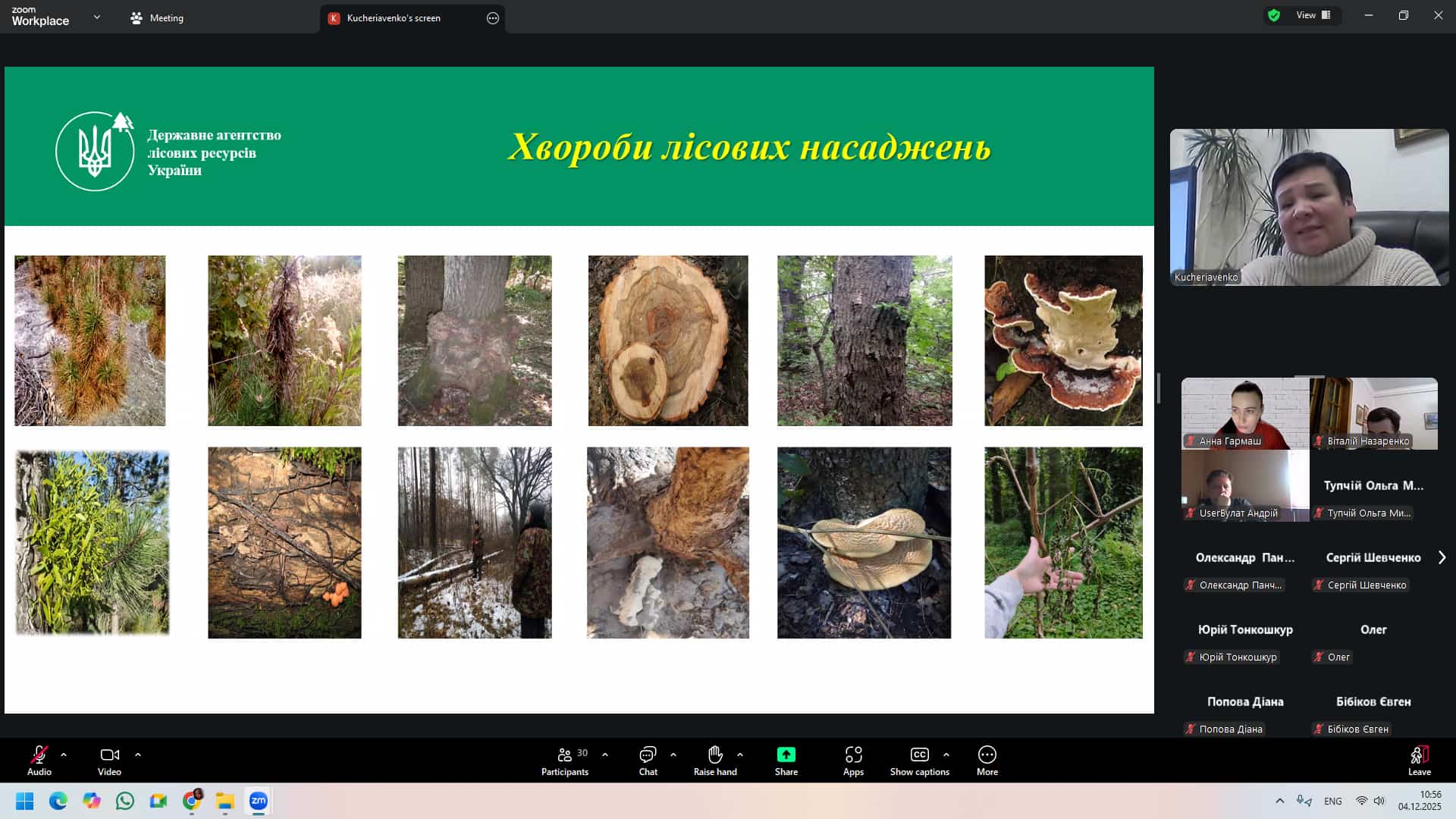This screenshot has width=1456, height=819.
Task: Expand the audio settings arrow
Action: point(64,755)
